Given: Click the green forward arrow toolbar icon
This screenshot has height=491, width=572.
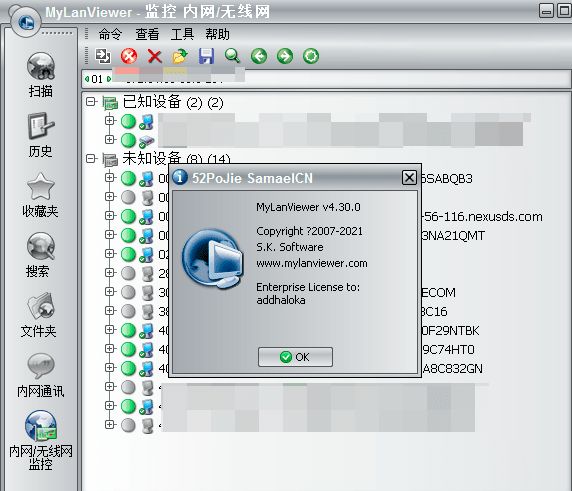Looking at the screenshot, I should [x=285, y=56].
